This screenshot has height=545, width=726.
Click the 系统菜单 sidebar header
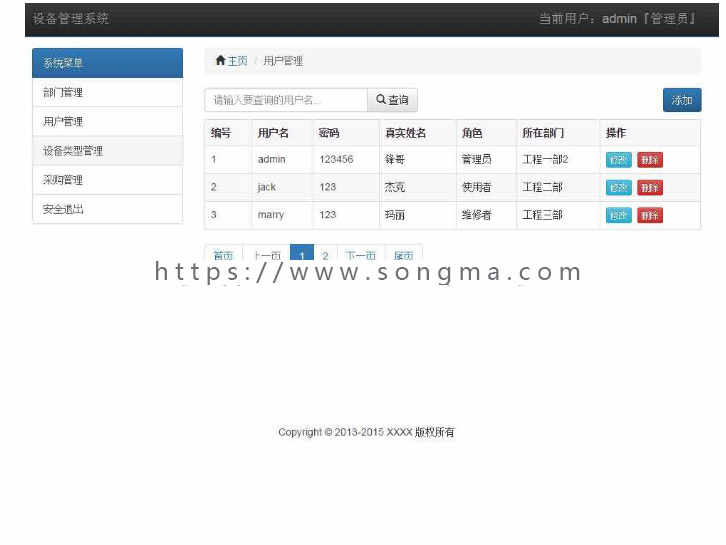107,63
